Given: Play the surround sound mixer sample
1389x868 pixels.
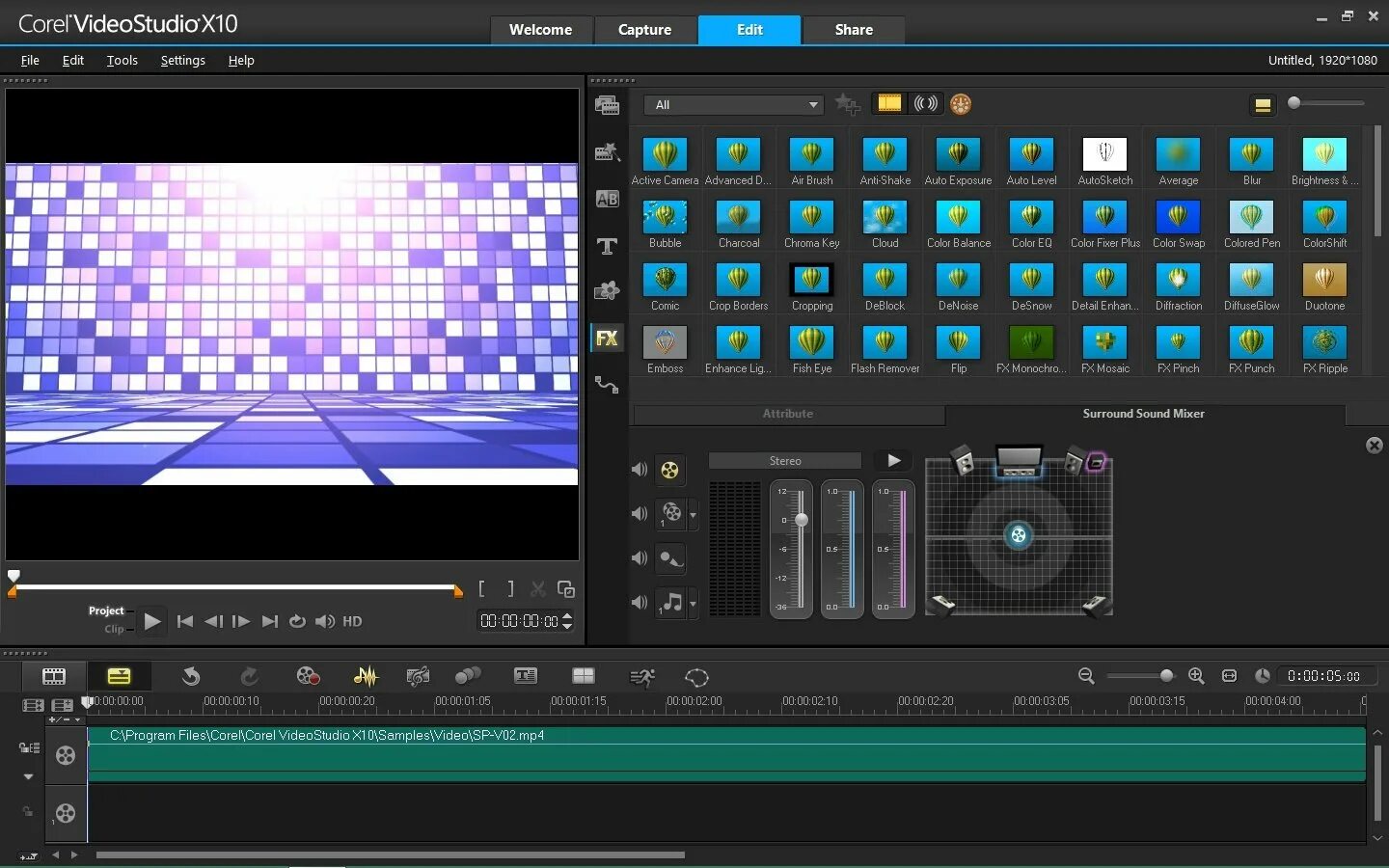Looking at the screenshot, I should [894, 461].
